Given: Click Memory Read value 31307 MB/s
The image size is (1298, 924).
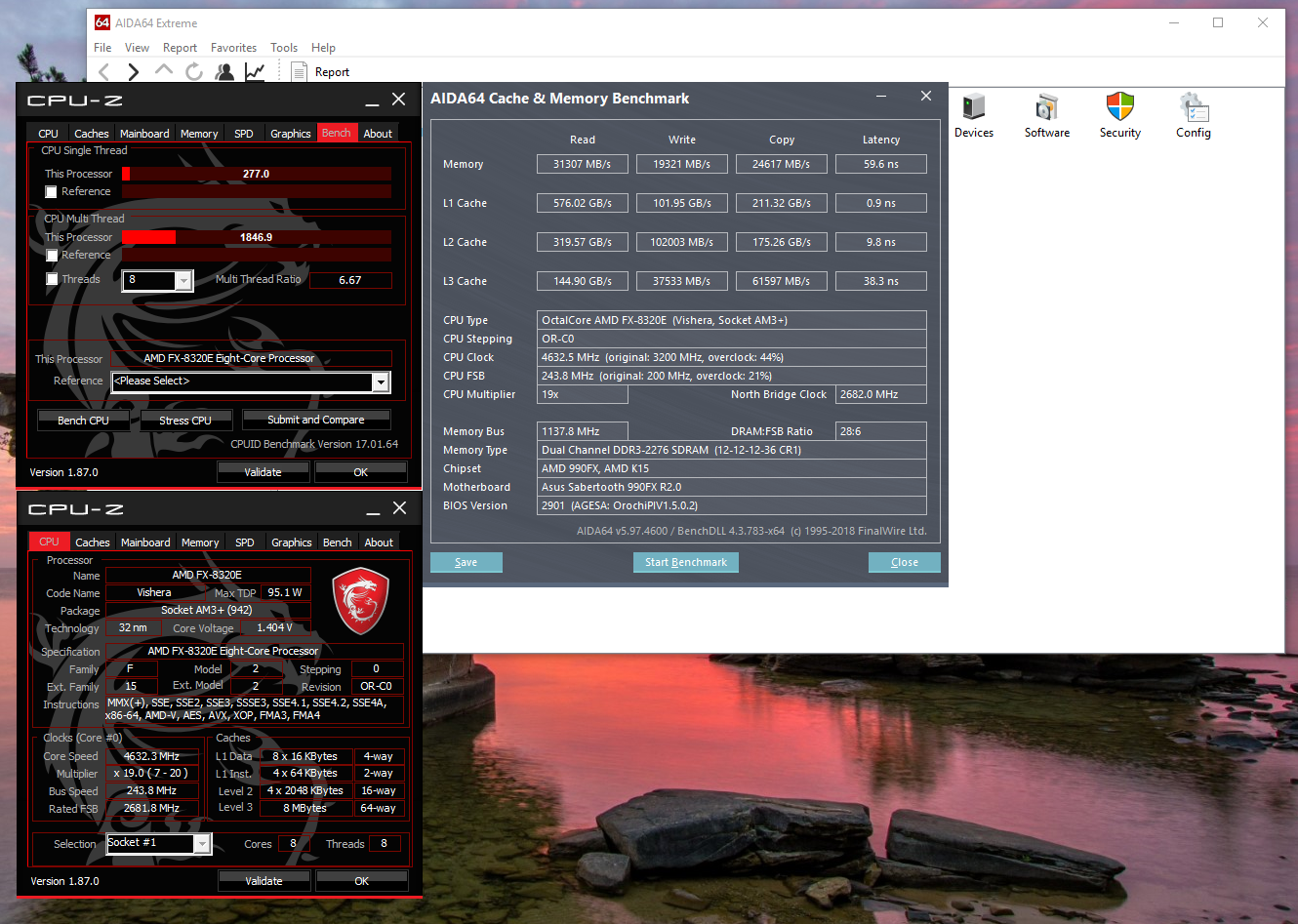Looking at the screenshot, I should (583, 164).
